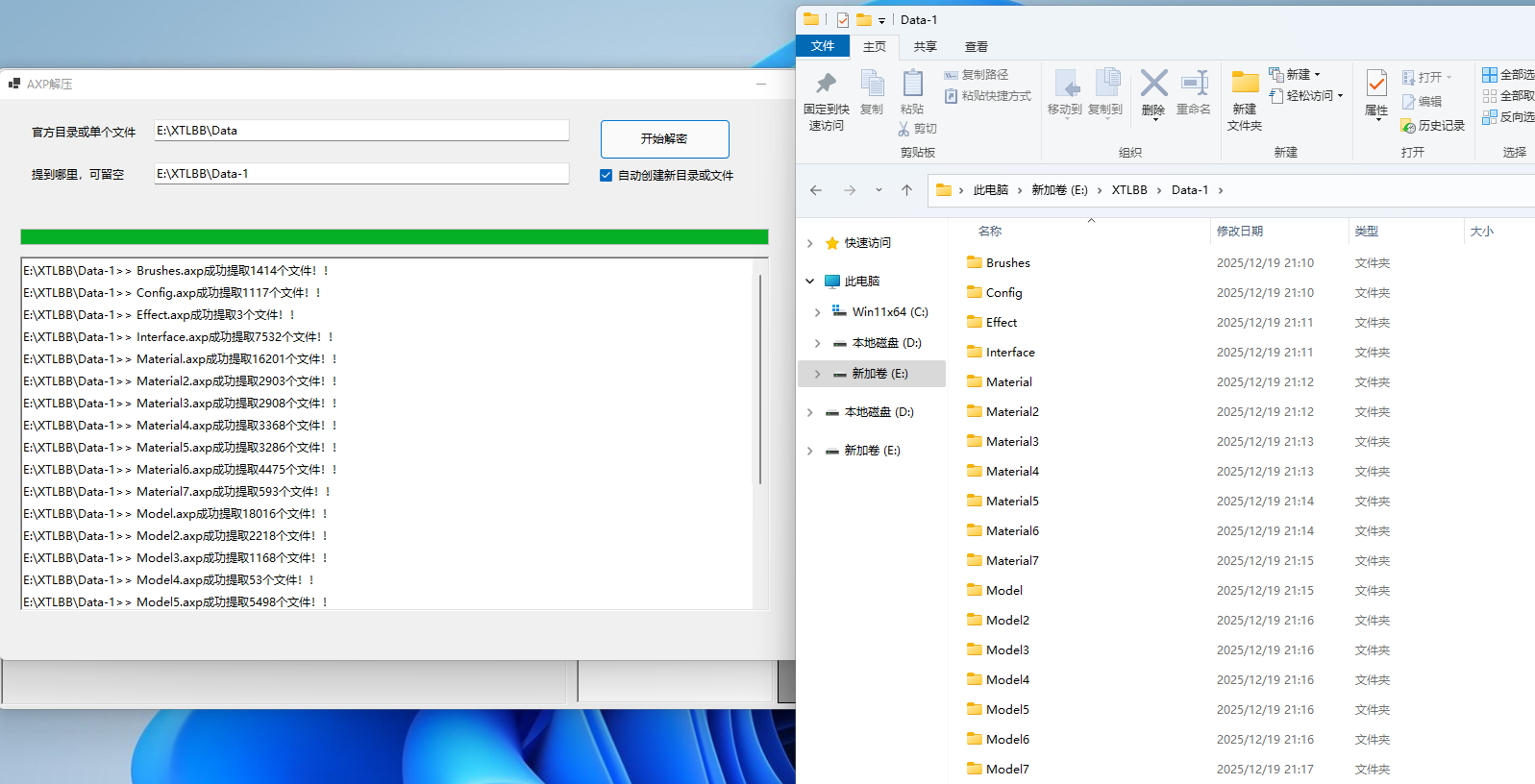This screenshot has width=1535, height=784.
Task: Expand Win11x64 (C:) drive node
Action: pos(818,312)
